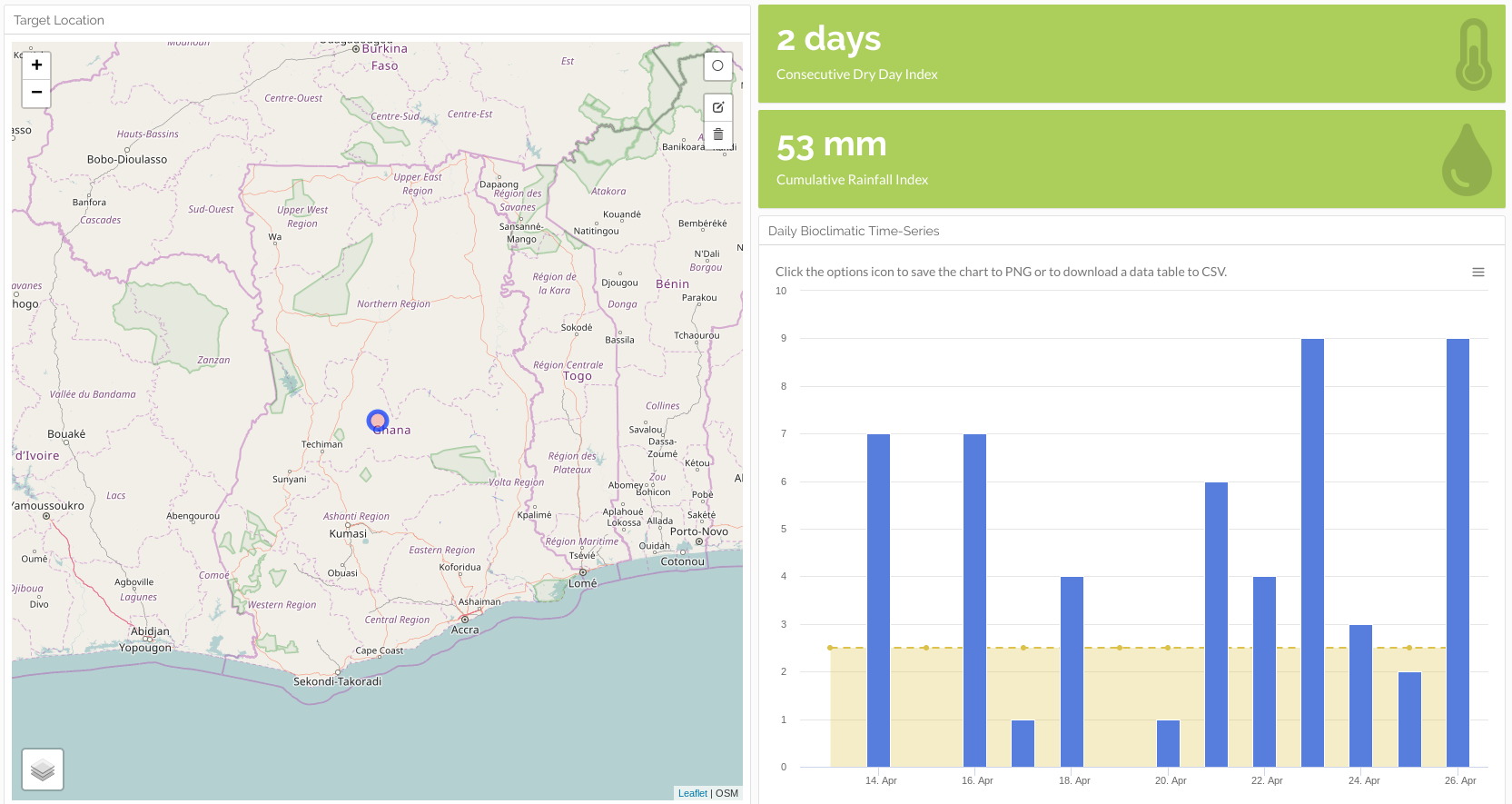Open the Leaflet attribution link
This screenshot has width=1512, height=804.
[692, 793]
